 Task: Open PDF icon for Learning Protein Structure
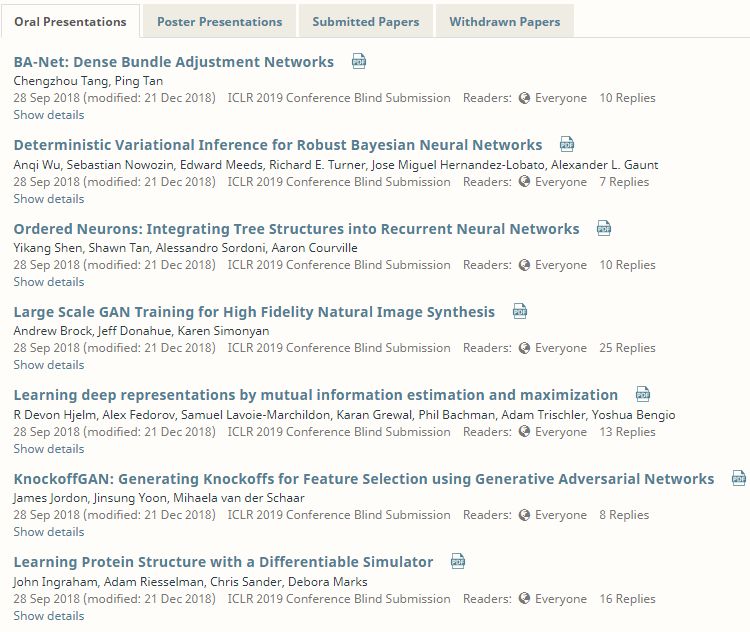tap(458, 561)
